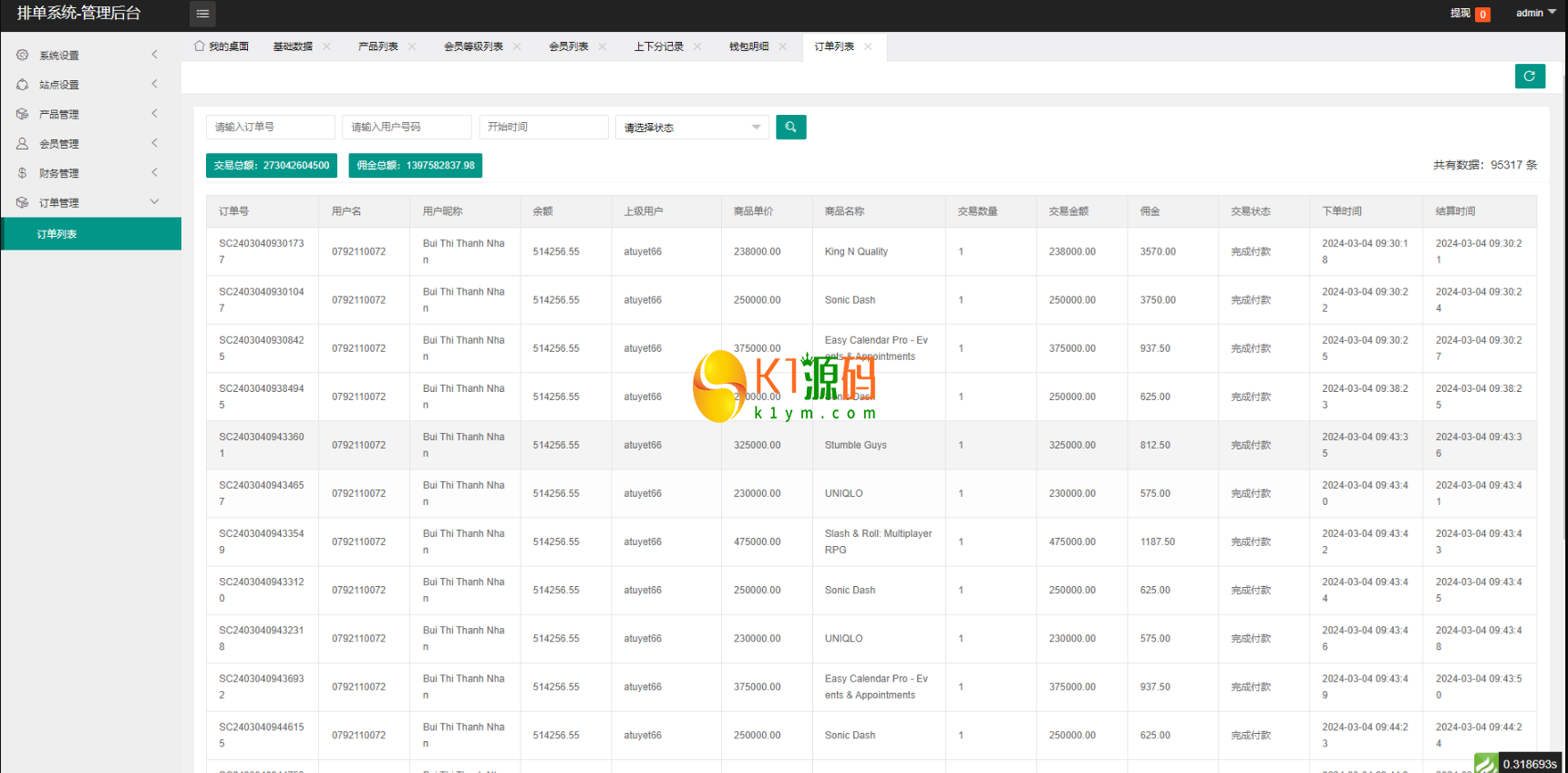1568x773 pixels.
Task: Open the 请选择状态 status dropdown
Action: (691, 128)
